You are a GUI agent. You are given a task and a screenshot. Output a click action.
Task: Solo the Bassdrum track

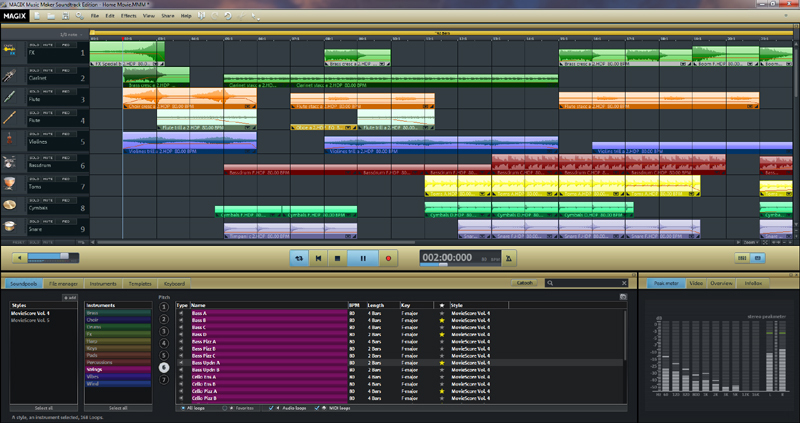(x=34, y=158)
